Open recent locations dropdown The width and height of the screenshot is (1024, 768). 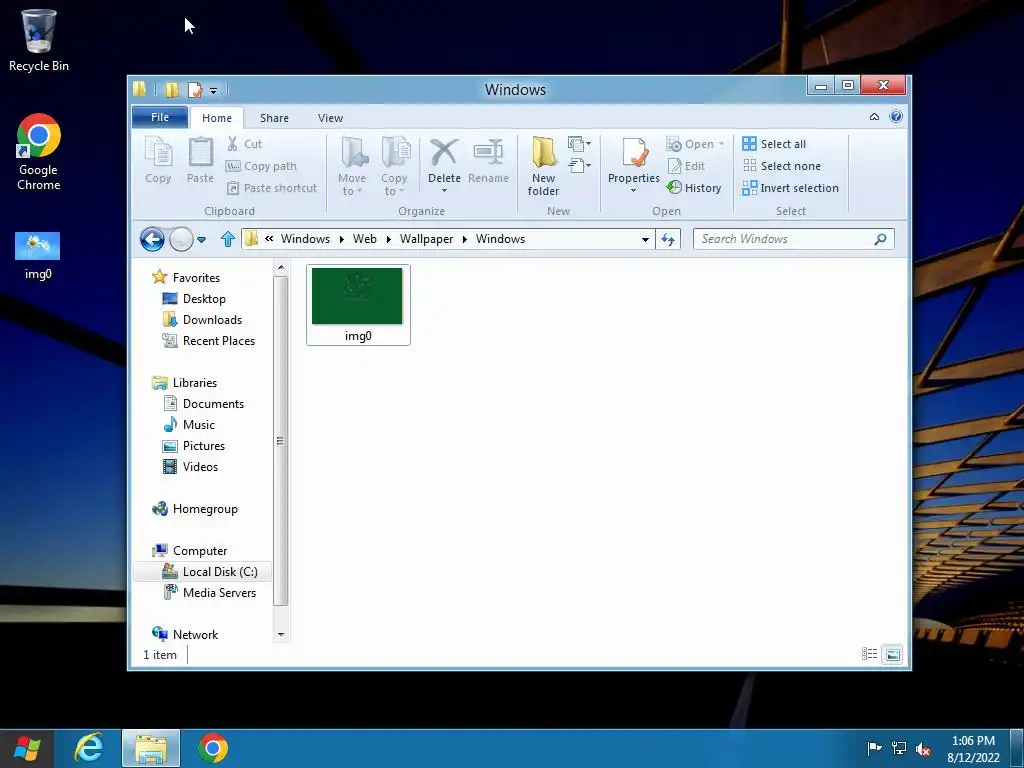(202, 240)
